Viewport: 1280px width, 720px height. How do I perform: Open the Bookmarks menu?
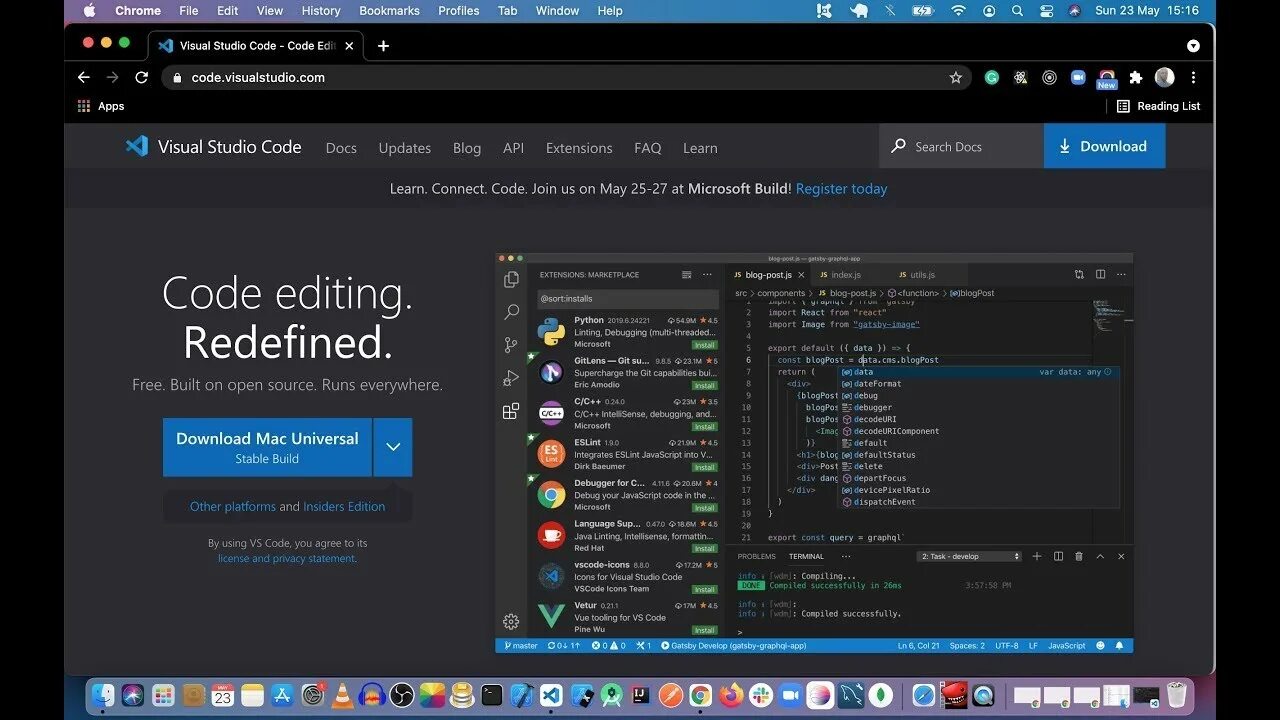[x=390, y=11]
